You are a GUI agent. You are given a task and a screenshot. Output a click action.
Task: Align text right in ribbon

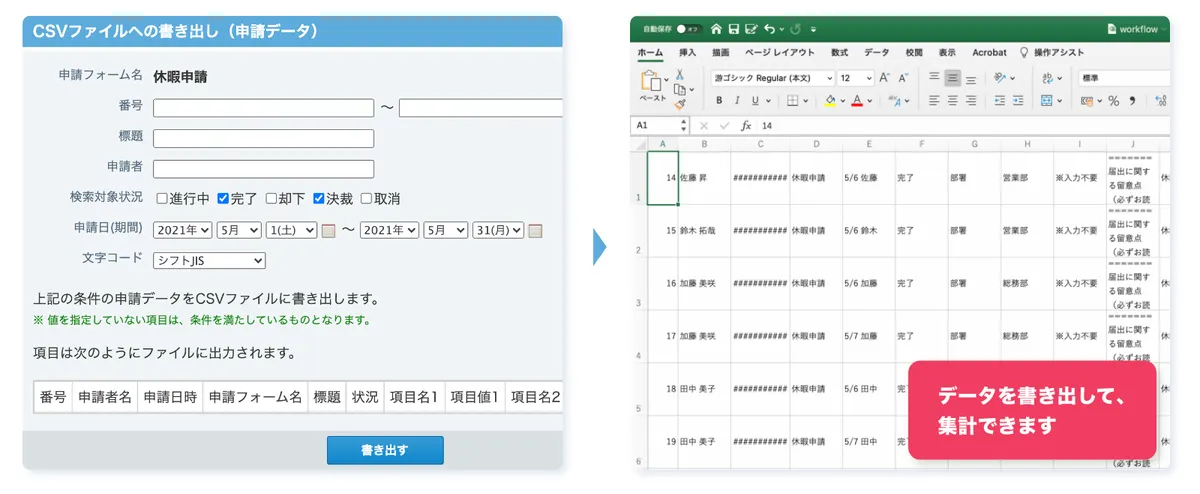click(x=970, y=100)
